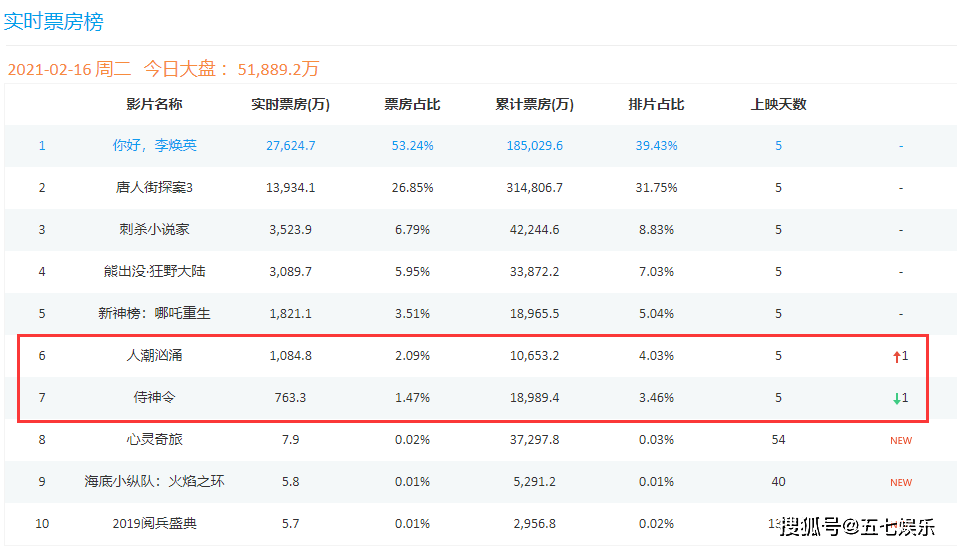Click cumulative box office 314,806.7

[535, 188]
